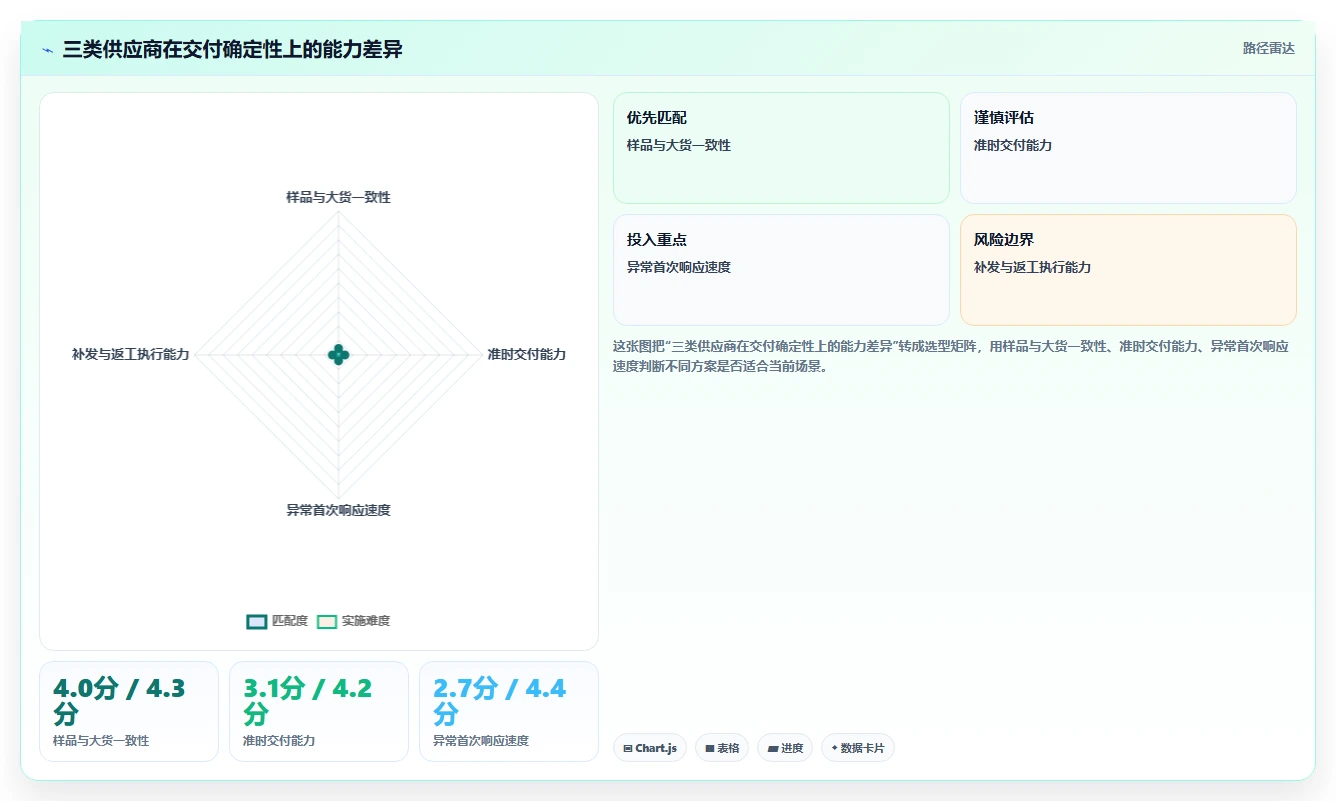Open the 优先匹配 card

click(x=781, y=148)
